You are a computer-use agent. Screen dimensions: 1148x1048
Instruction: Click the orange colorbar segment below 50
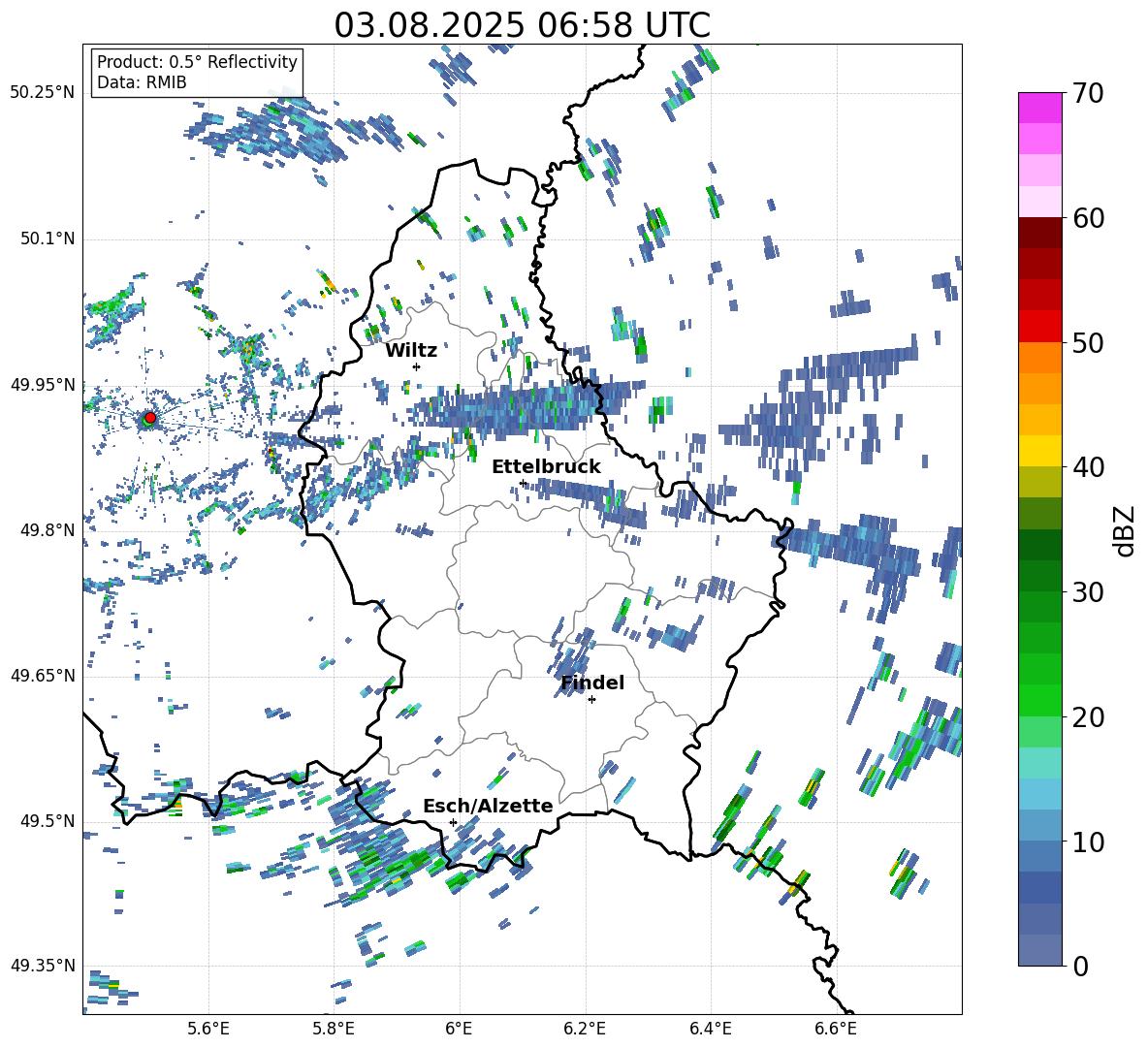tap(1039, 358)
